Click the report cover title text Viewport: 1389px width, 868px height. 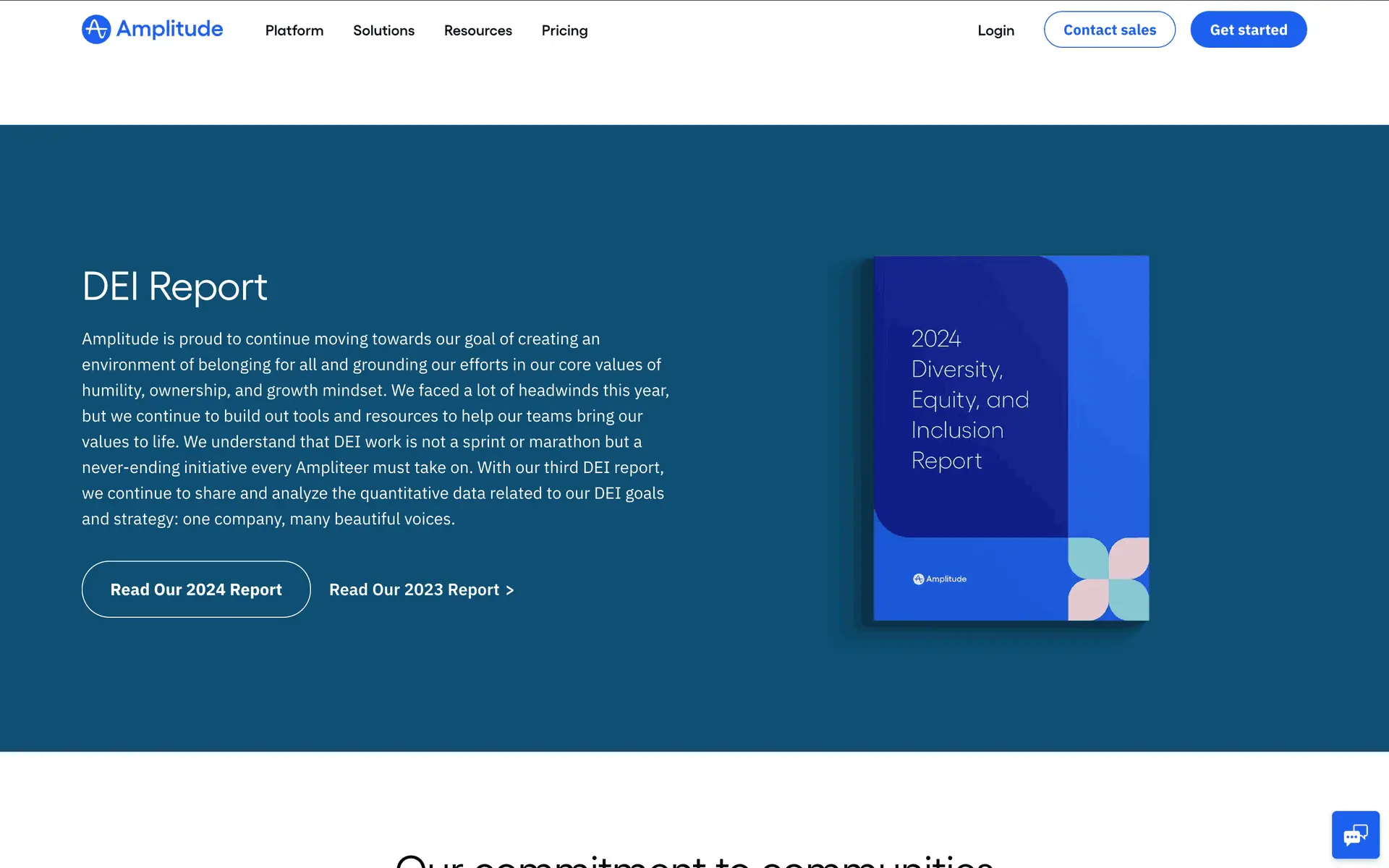pyautogui.click(x=969, y=399)
